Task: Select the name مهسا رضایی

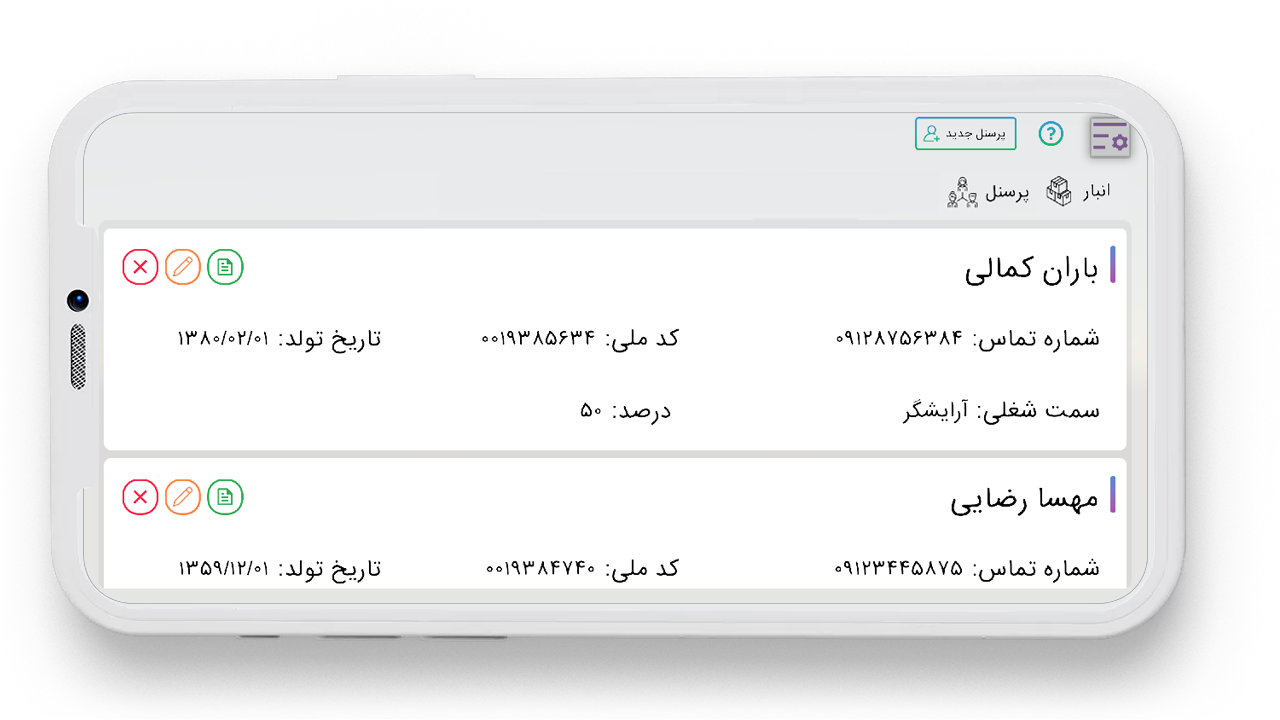Action: point(1024,499)
